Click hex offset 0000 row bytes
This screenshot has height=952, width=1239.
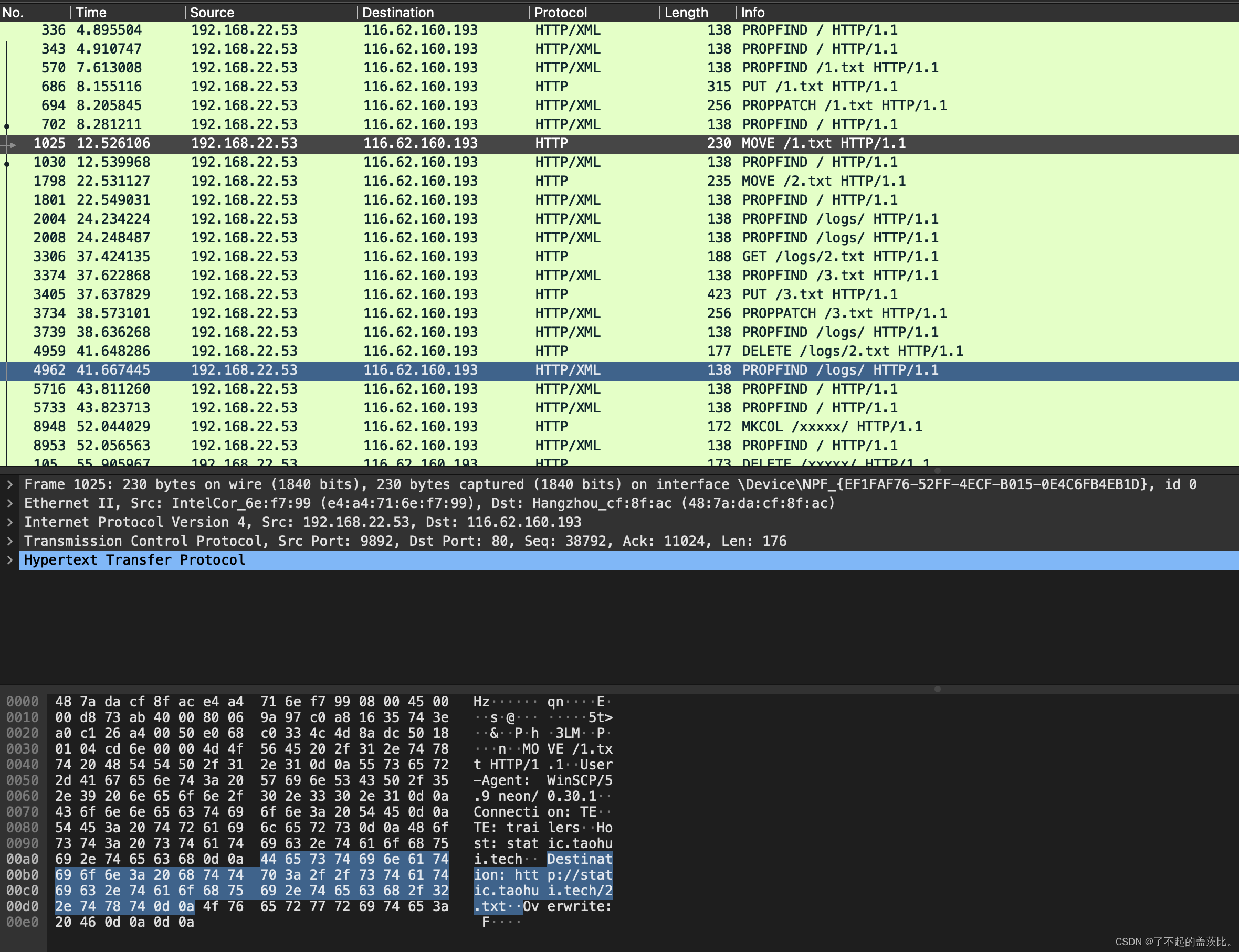(251, 702)
